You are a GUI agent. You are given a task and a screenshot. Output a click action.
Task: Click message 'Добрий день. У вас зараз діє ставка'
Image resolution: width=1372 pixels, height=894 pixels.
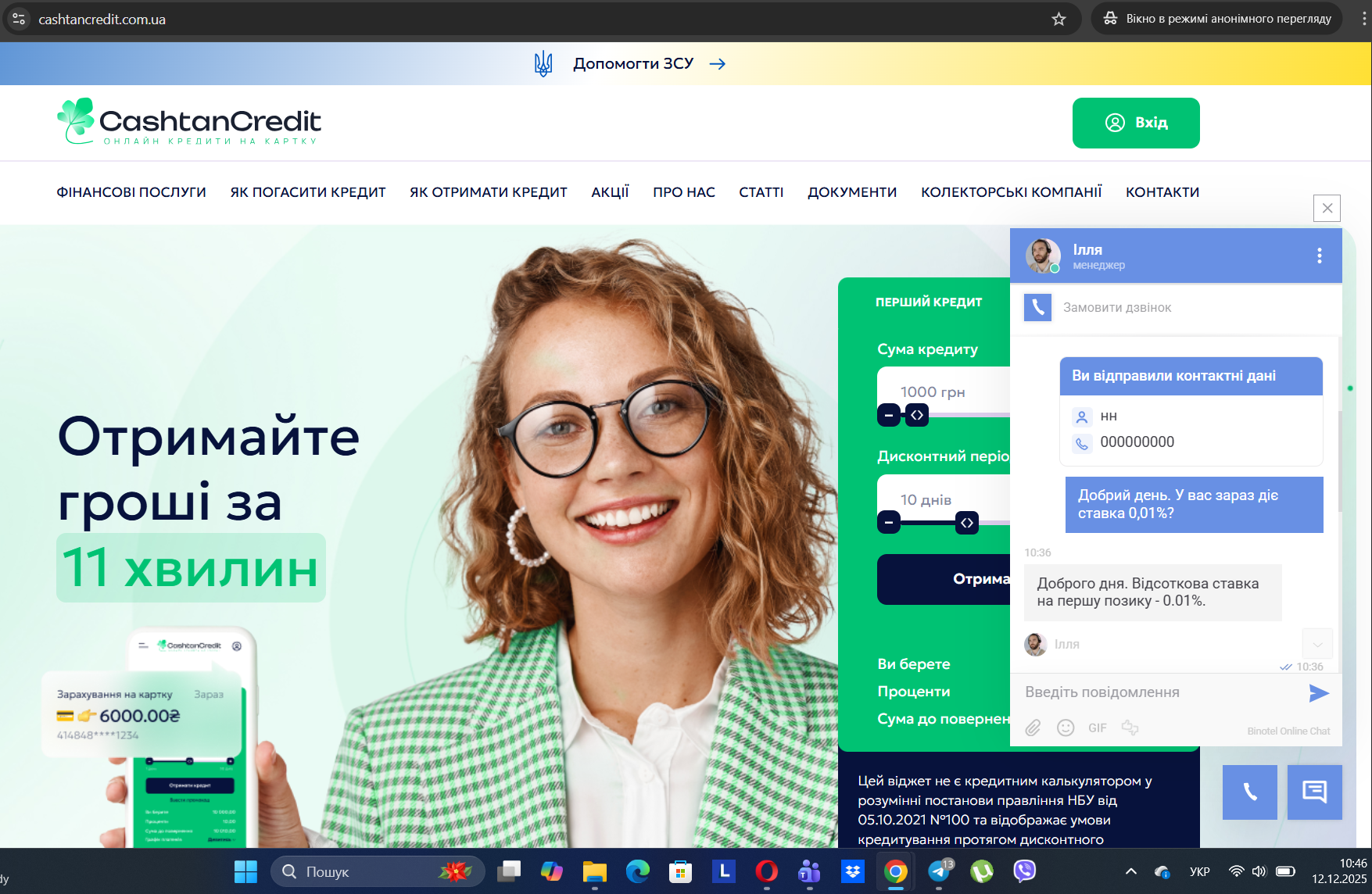click(x=1195, y=505)
